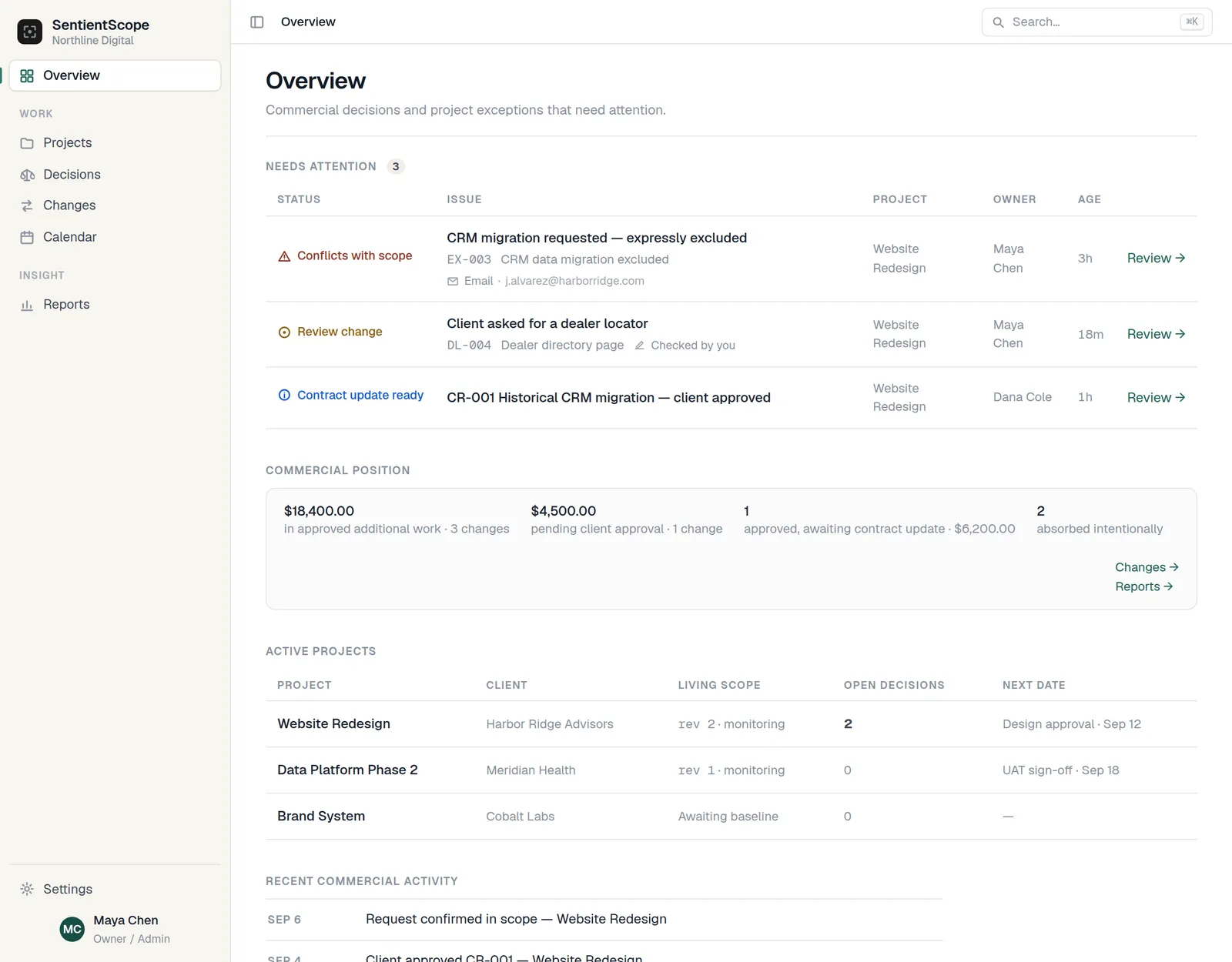Image resolution: width=1232 pixels, height=962 pixels.
Task: Click the warning triangle conflict icon
Action: [284, 256]
